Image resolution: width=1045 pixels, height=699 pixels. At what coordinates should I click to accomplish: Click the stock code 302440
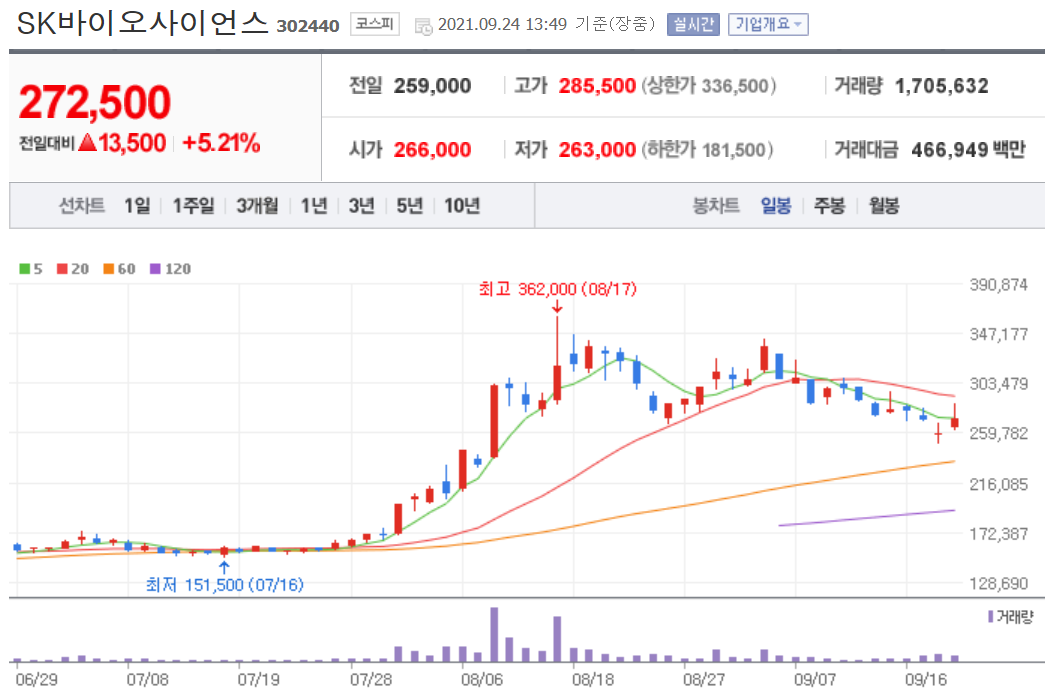(x=308, y=26)
